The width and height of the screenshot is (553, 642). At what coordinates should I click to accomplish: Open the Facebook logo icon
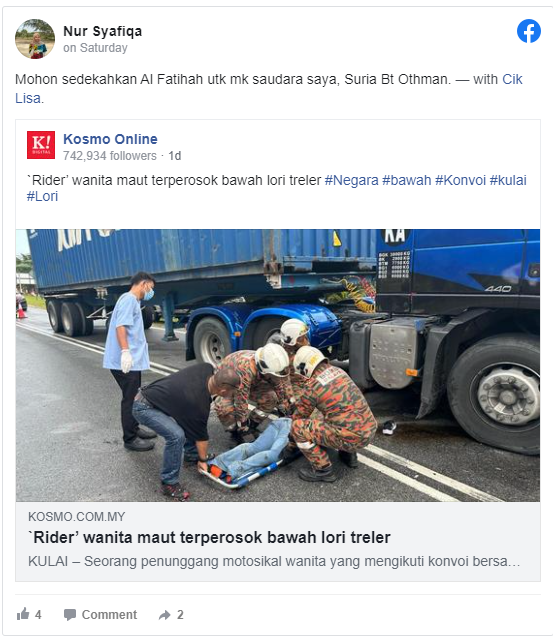528,31
